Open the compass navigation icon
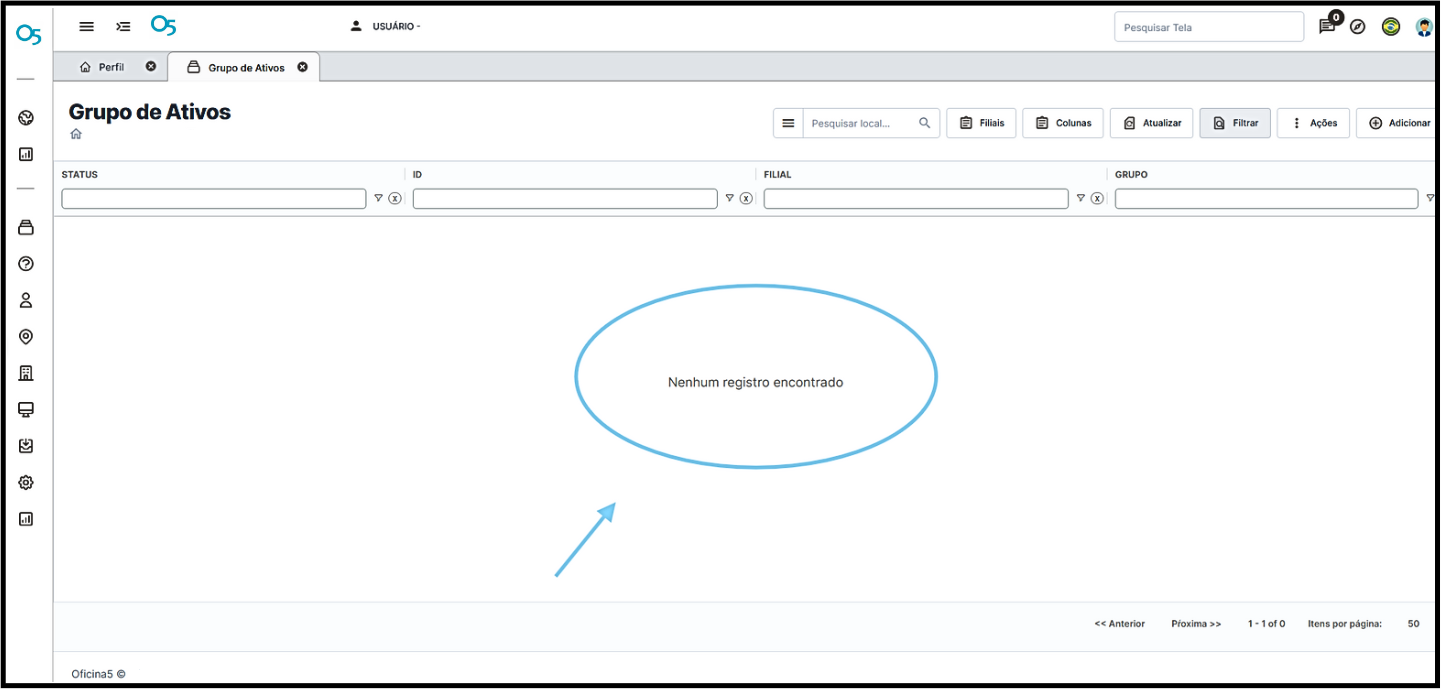The width and height of the screenshot is (1441, 689). 1357,27
